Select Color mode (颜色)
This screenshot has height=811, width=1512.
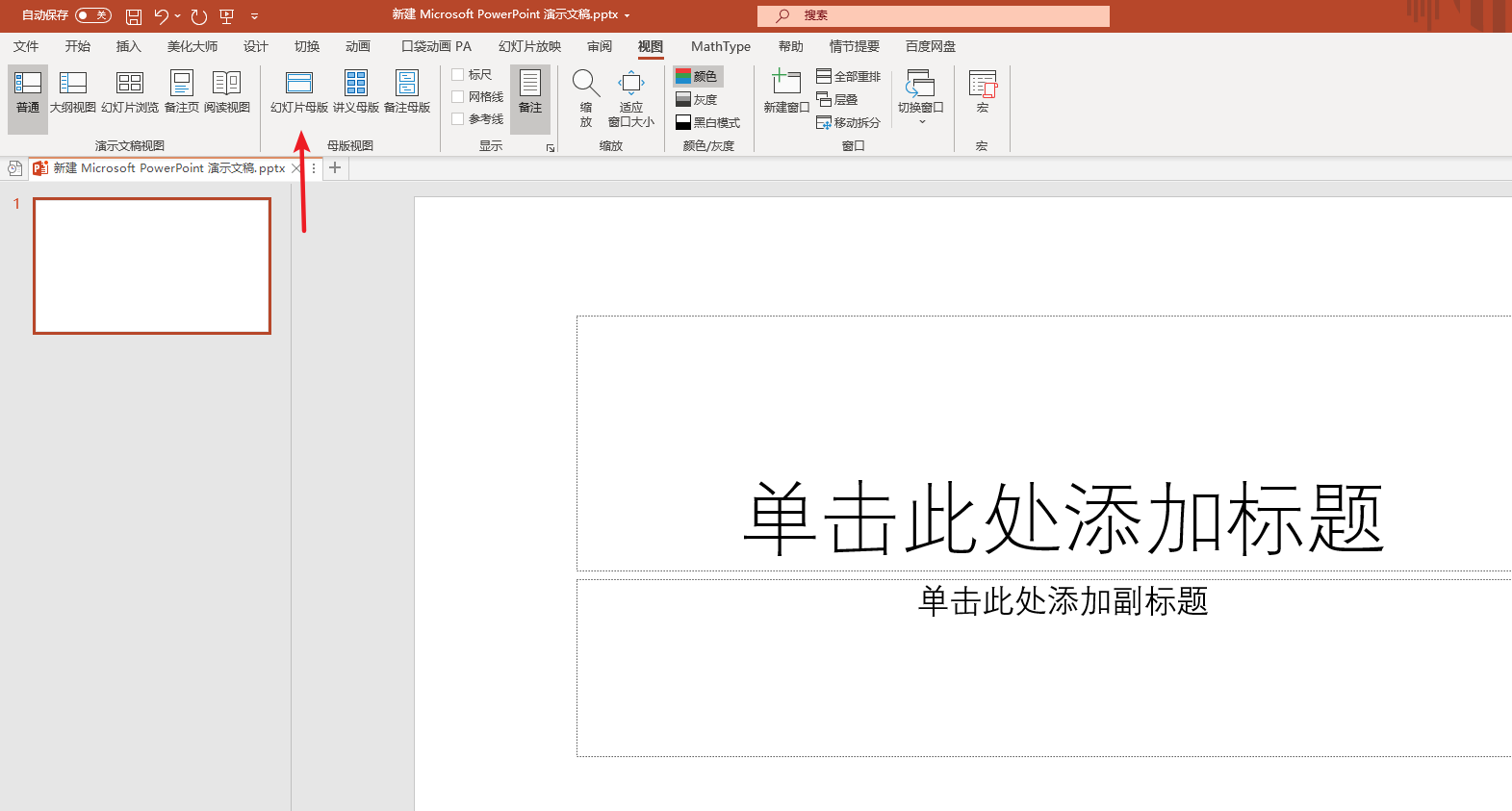(698, 76)
